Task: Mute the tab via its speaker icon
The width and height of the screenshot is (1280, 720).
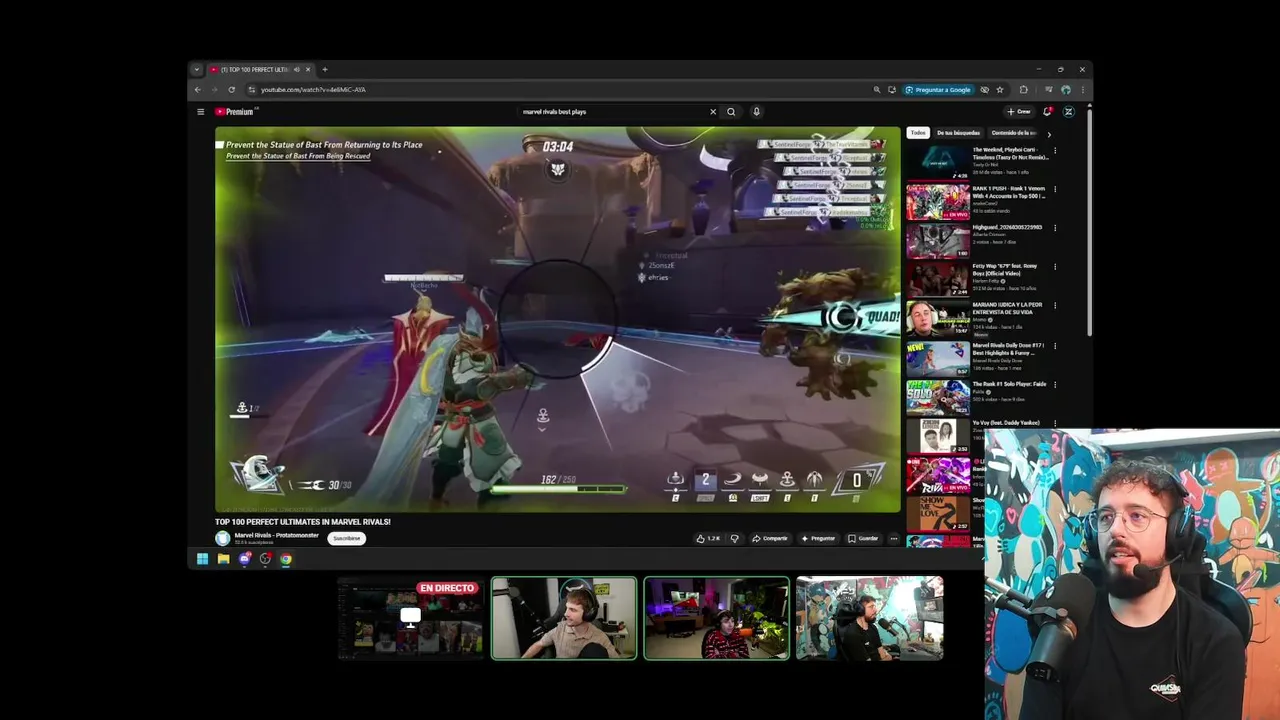Action: click(297, 70)
